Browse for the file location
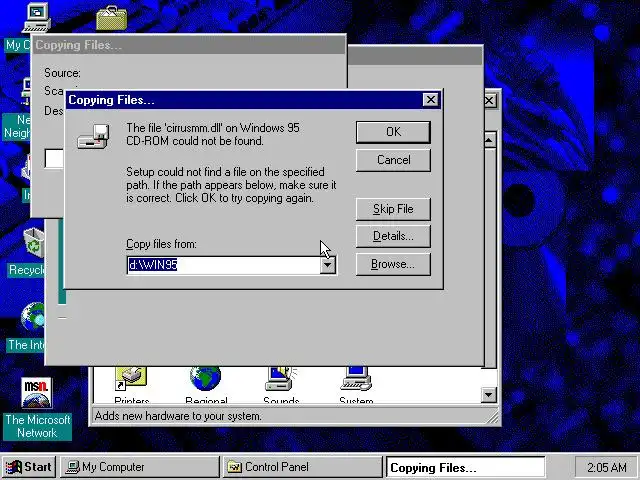 (393, 264)
